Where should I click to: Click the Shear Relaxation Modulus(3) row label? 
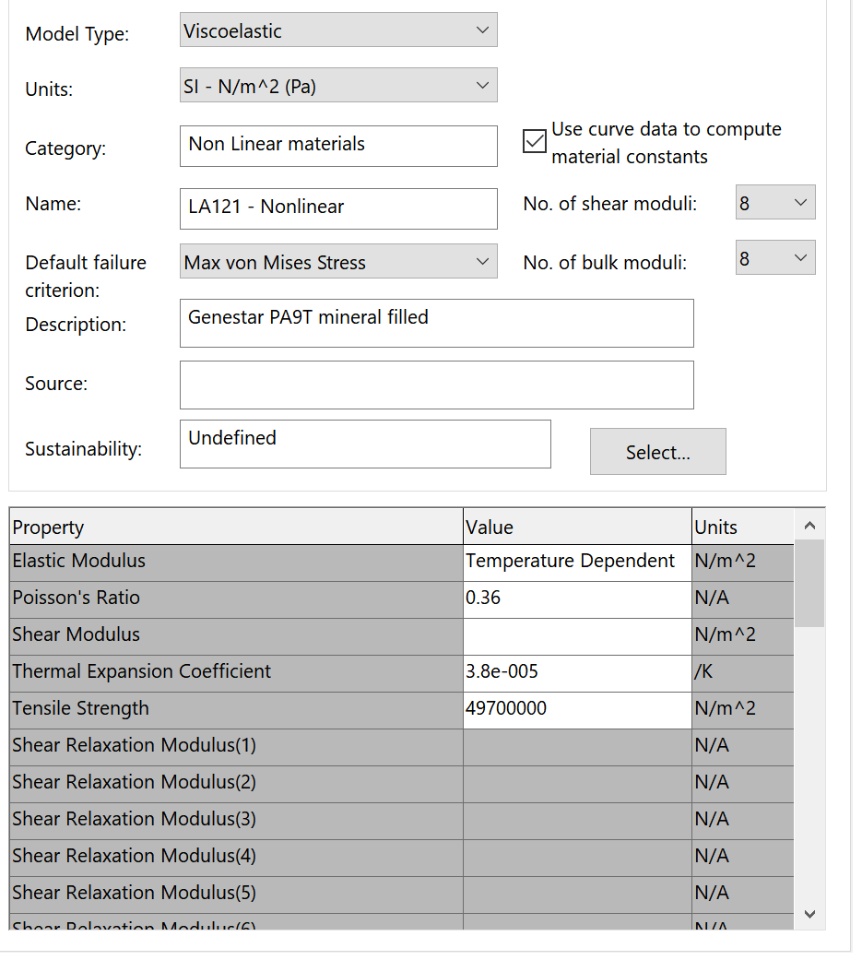pos(236,821)
